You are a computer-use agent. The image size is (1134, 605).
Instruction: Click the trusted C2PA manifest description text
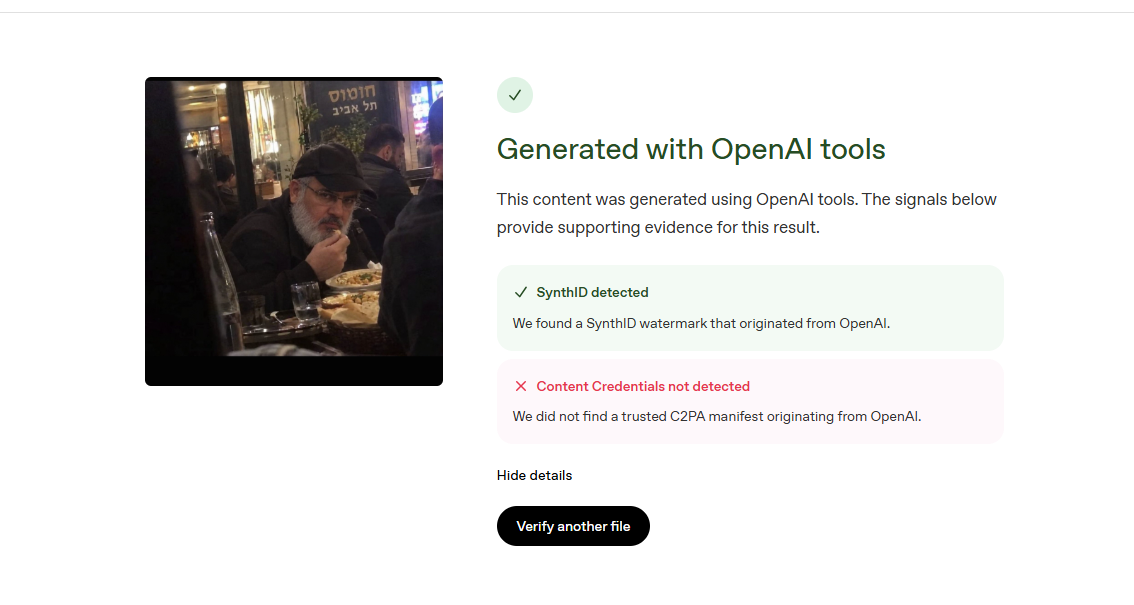(717, 417)
